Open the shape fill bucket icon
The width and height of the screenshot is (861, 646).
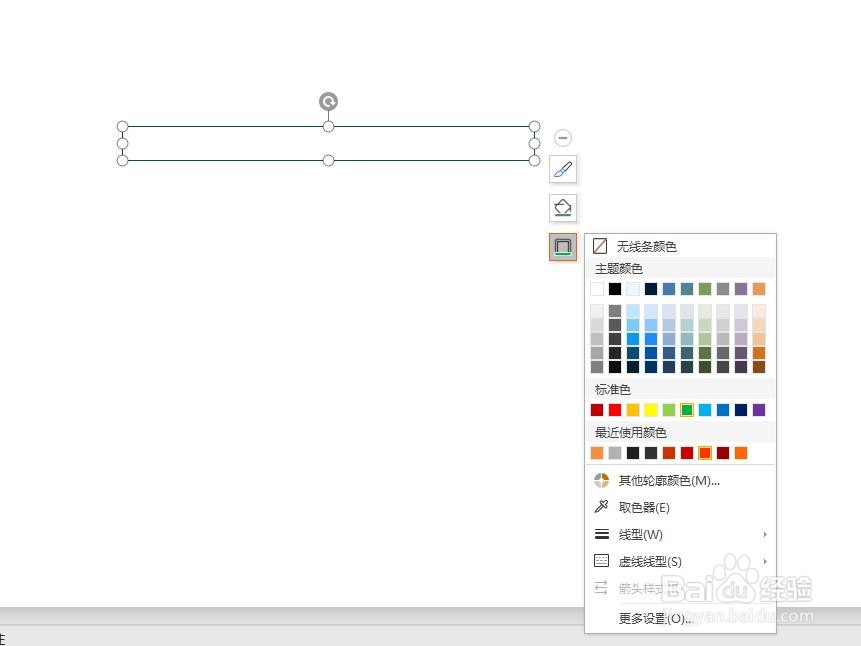pyautogui.click(x=563, y=208)
